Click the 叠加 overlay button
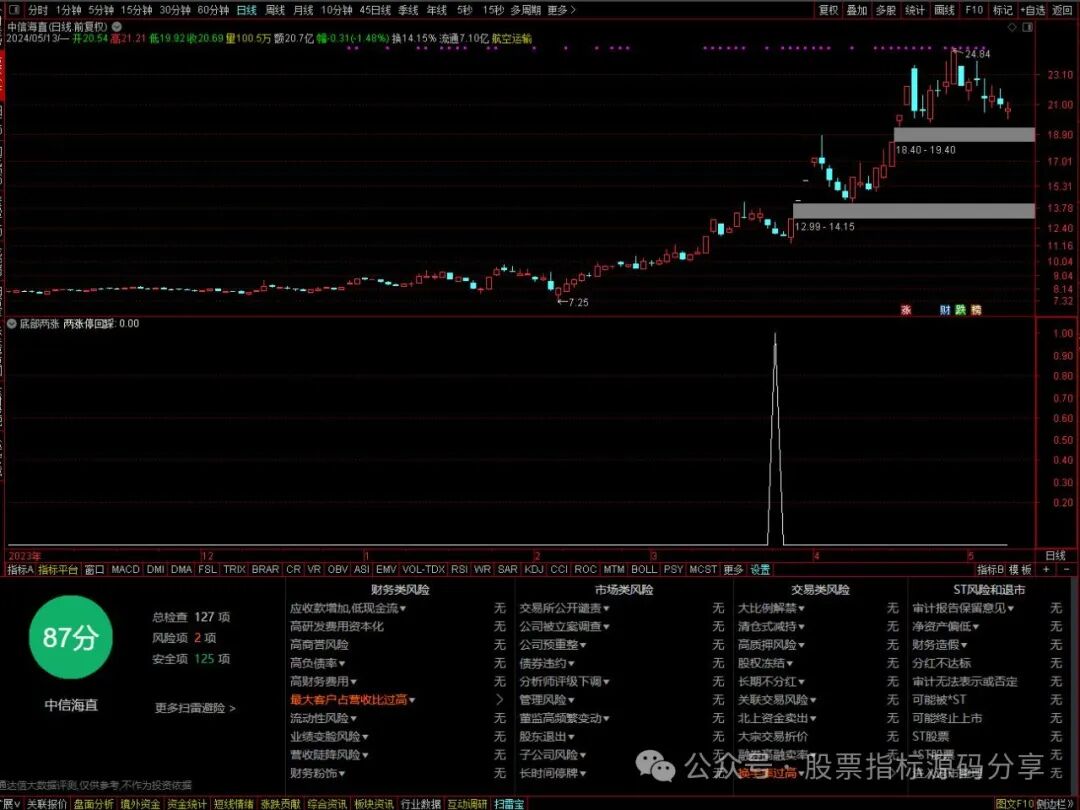 pyautogui.click(x=857, y=10)
